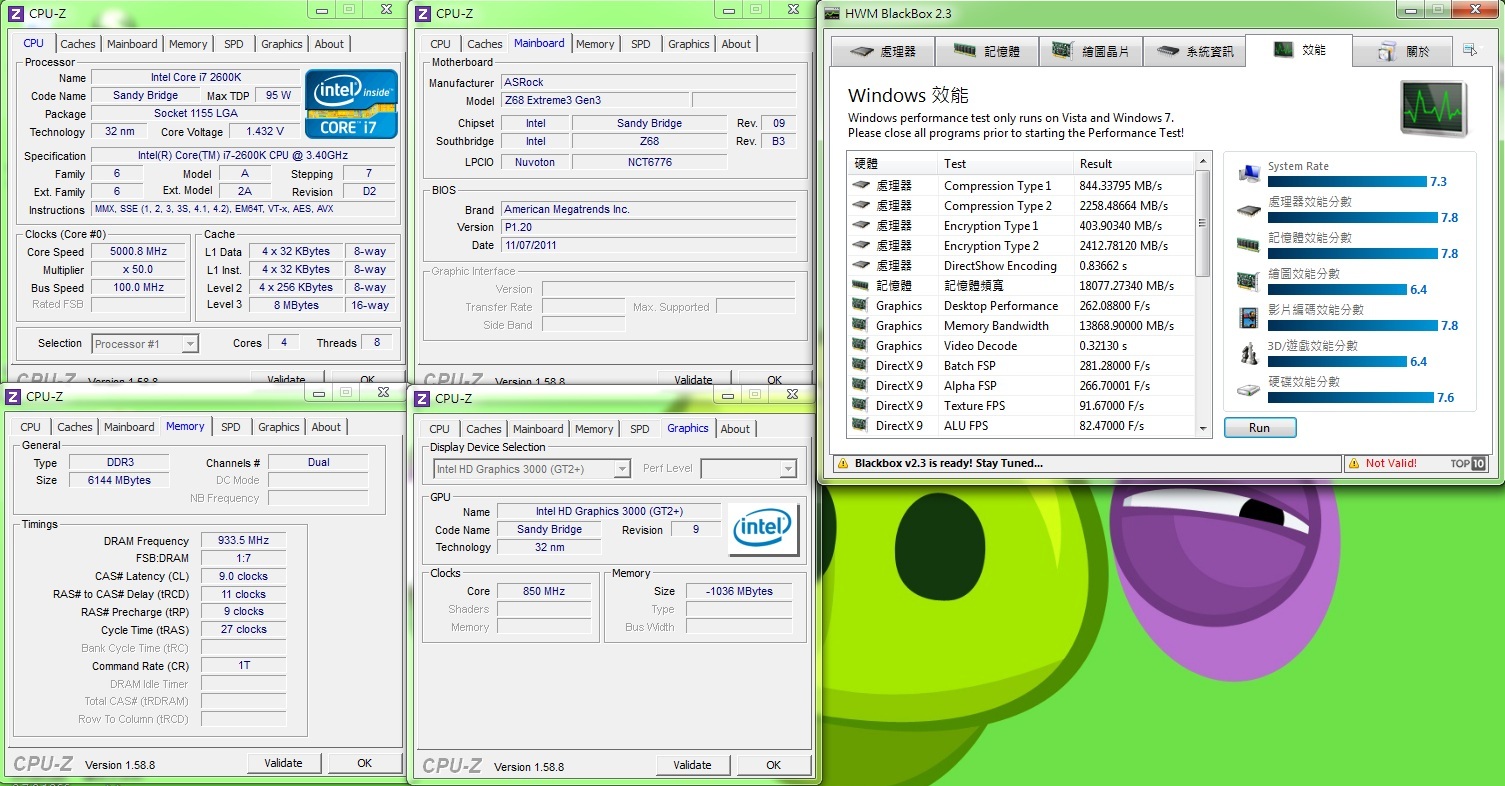Sort the list by Test column header

coord(1005,163)
